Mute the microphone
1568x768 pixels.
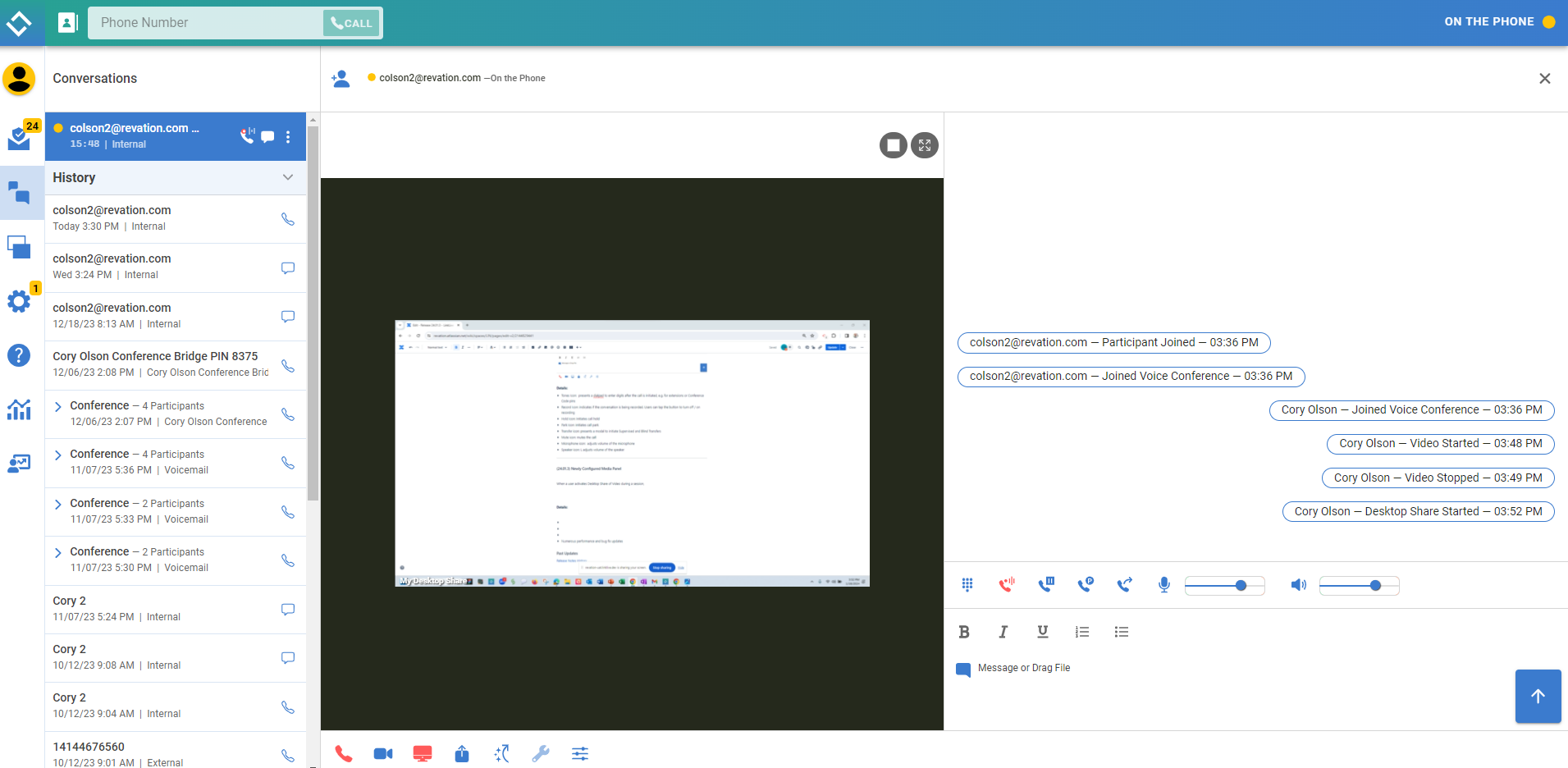tap(1163, 585)
